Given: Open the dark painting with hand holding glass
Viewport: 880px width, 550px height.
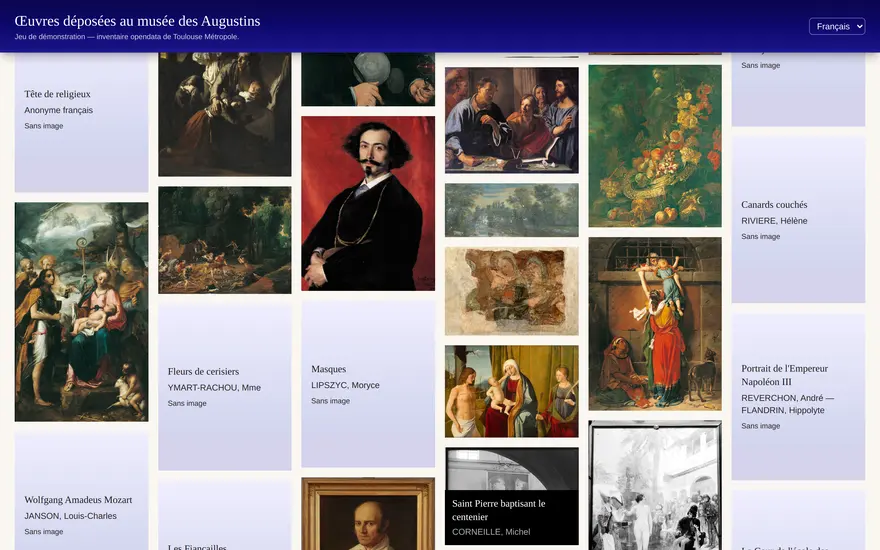Looking at the screenshot, I should (368, 79).
